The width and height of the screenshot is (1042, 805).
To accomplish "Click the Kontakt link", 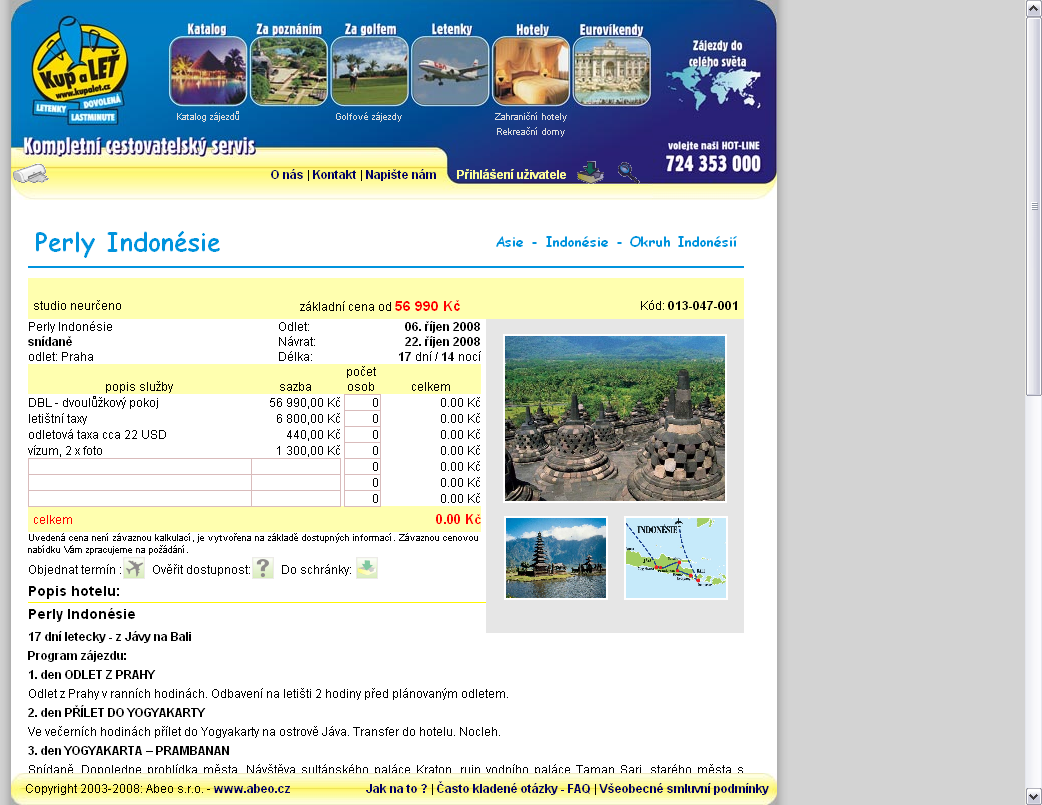I will (334, 175).
